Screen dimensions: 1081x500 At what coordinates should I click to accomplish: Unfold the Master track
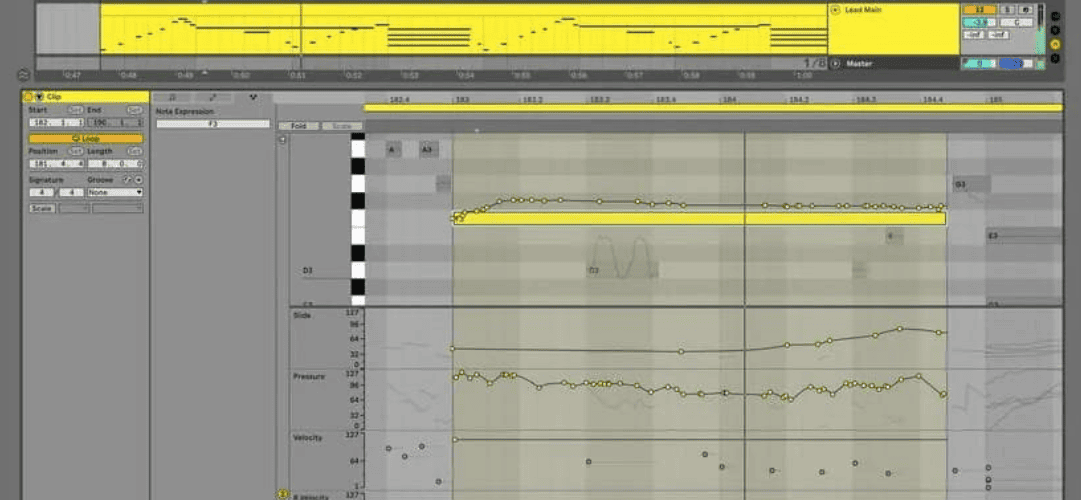click(x=836, y=63)
